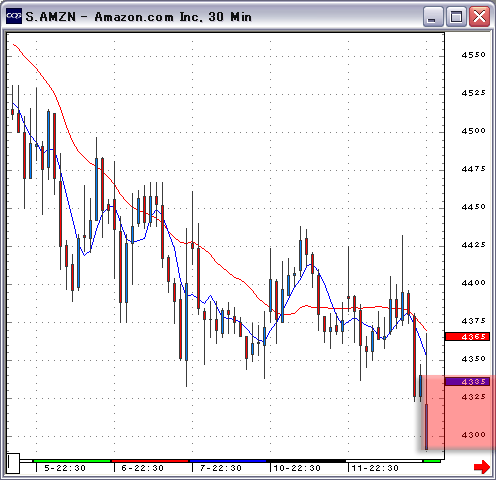Image resolution: width=496 pixels, height=480 pixels.
Task: Click the 'S.AMZN - Amazon.com Inc, 30 Min' title
Action: (x=138, y=17)
